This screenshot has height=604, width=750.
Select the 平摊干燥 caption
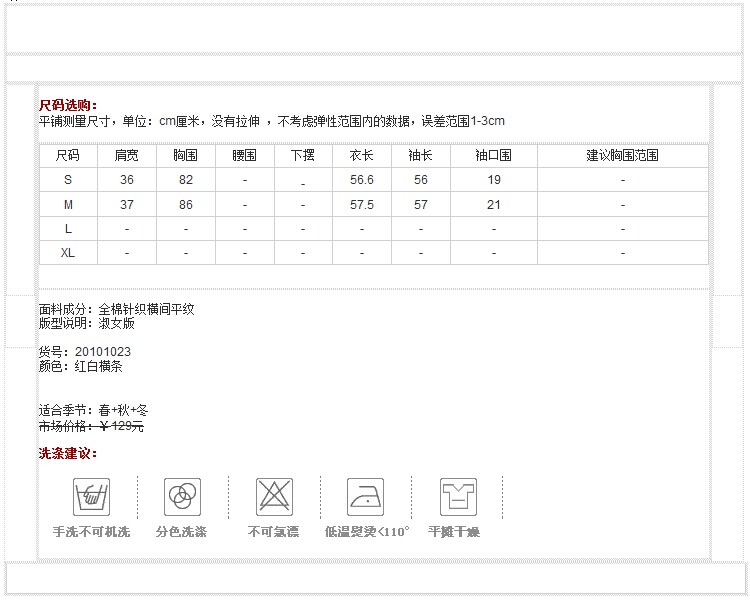[454, 531]
